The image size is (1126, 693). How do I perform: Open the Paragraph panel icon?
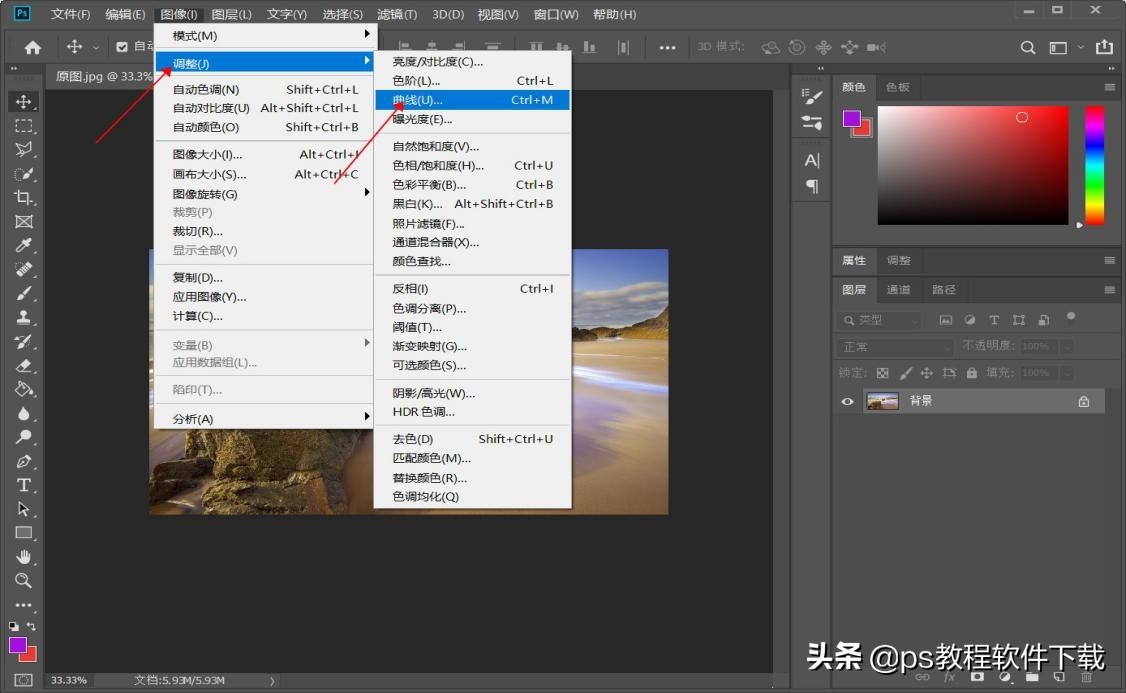(x=812, y=187)
